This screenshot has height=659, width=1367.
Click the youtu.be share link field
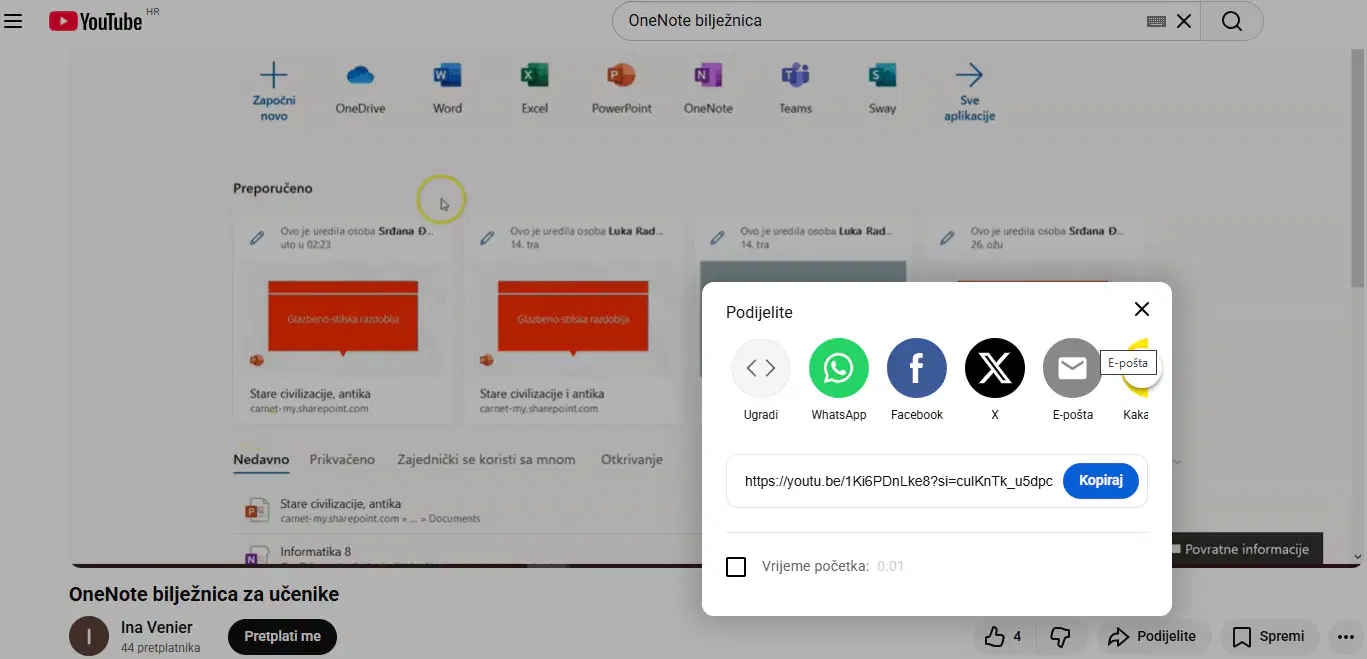899,481
